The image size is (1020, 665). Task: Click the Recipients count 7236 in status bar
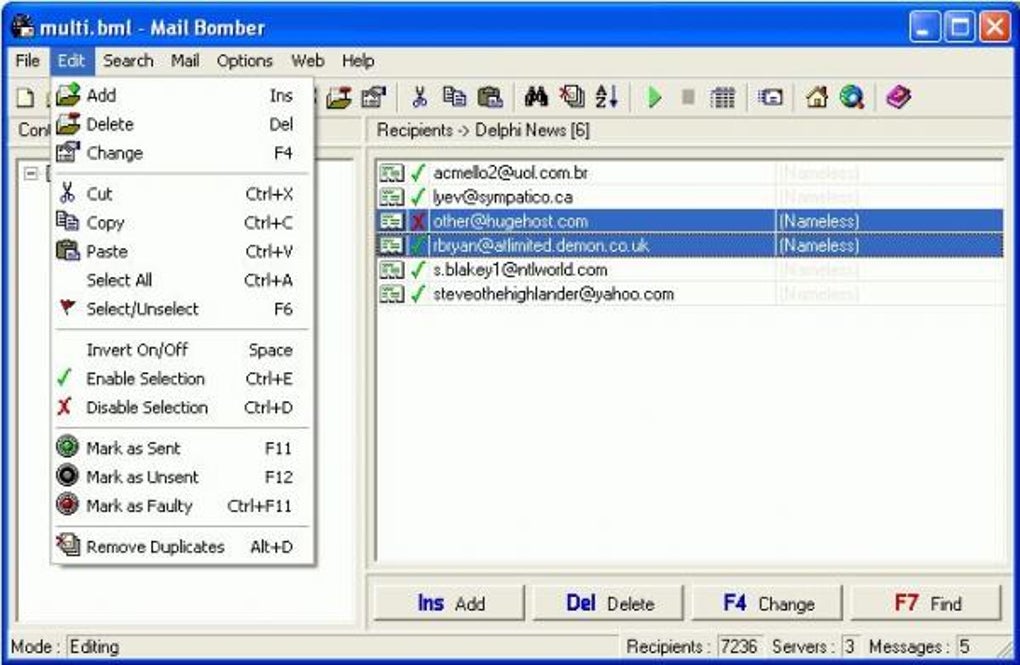[739, 647]
